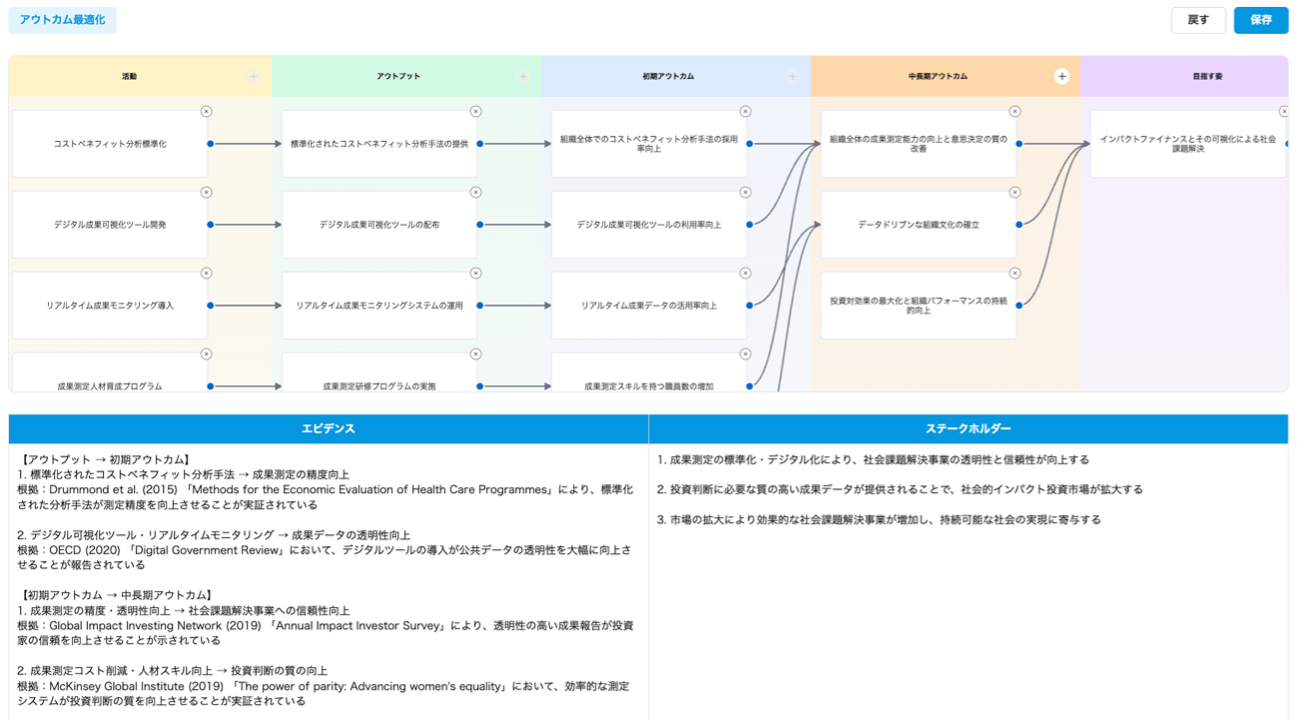Add a card via the 中長期アウトカム column plus icon

[x=1062, y=76]
